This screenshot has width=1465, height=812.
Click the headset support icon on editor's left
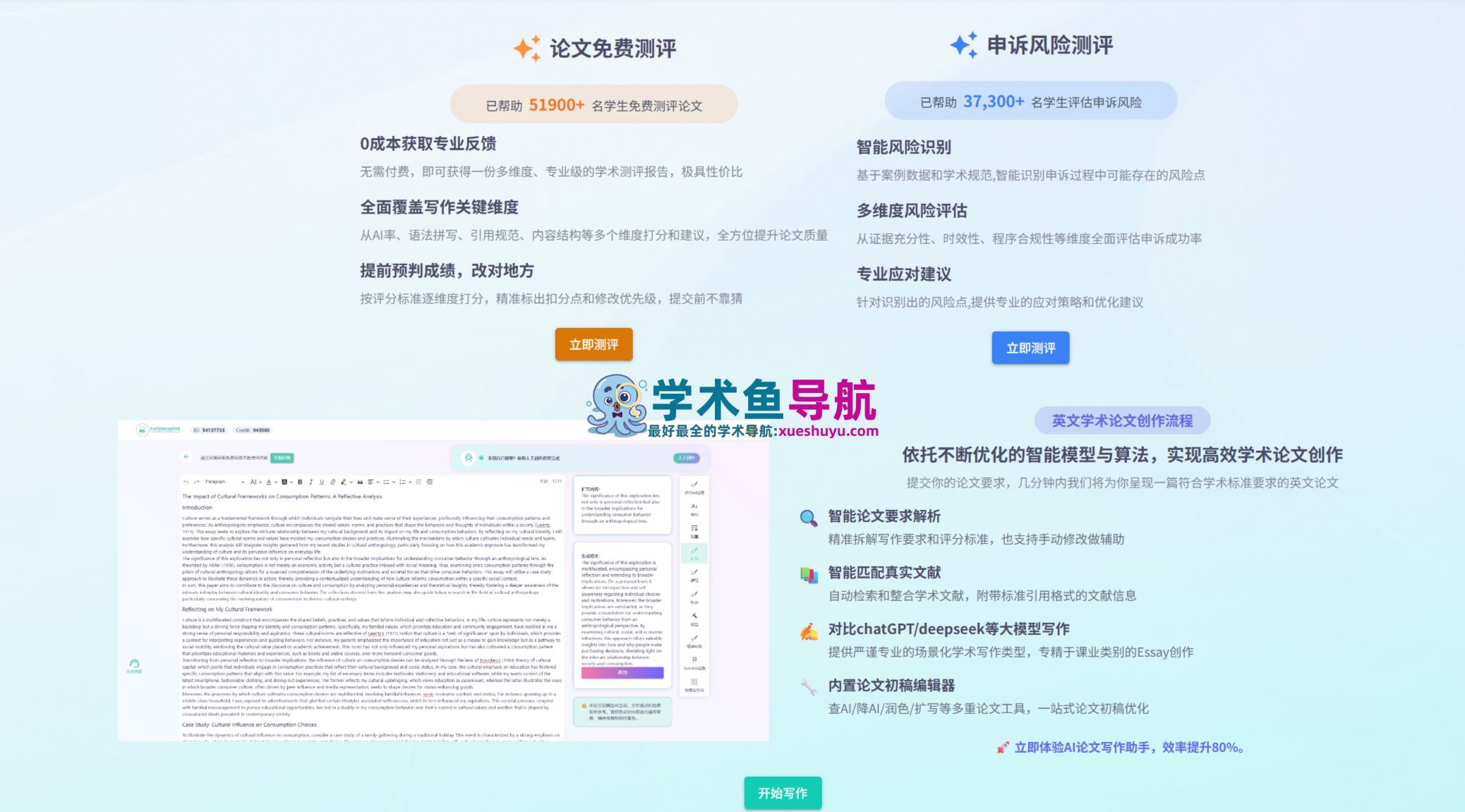tap(134, 664)
